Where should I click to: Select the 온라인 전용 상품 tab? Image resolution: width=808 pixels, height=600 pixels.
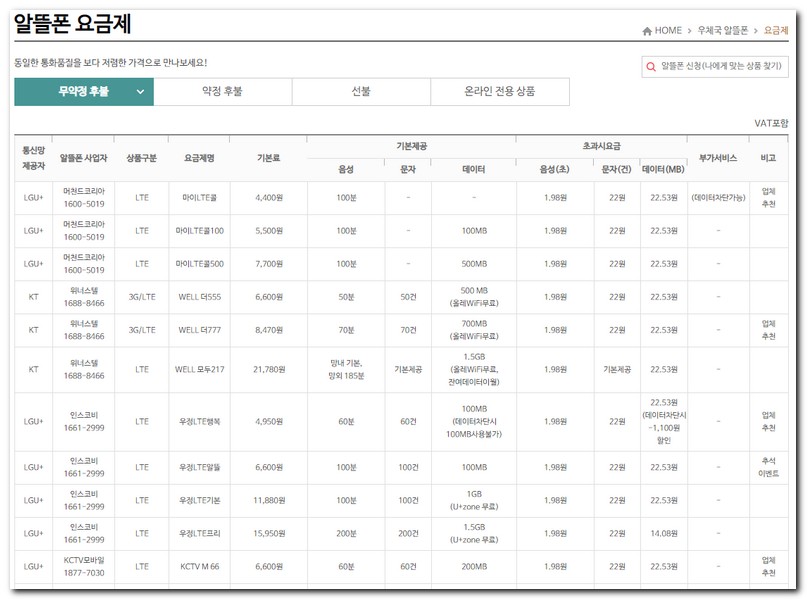499,92
